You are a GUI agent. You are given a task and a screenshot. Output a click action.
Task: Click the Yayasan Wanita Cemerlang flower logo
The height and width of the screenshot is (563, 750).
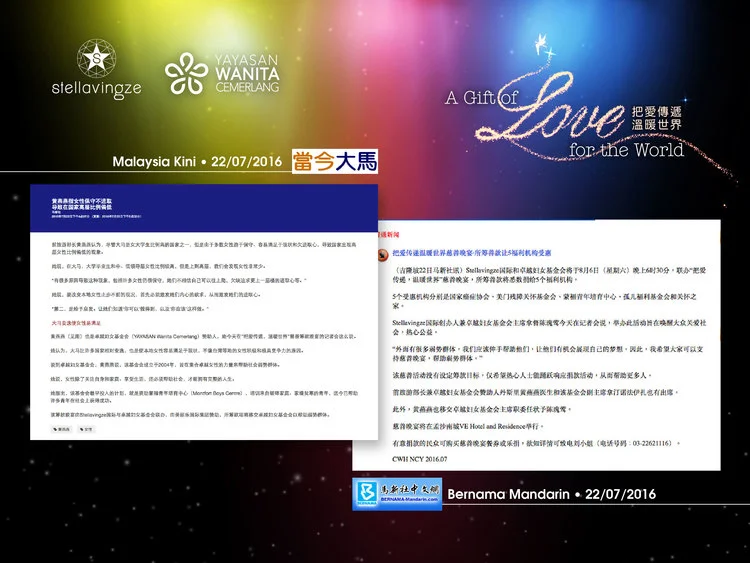pyautogui.click(x=187, y=73)
